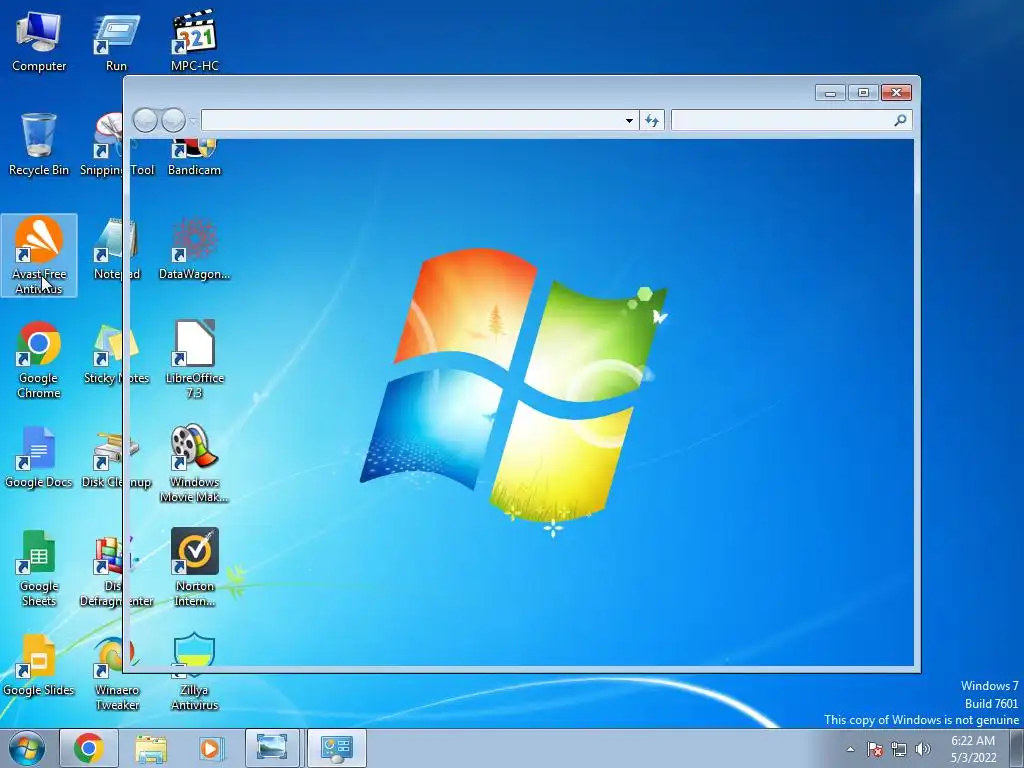
Task: Select Norton Internet Security icon
Action: click(194, 568)
